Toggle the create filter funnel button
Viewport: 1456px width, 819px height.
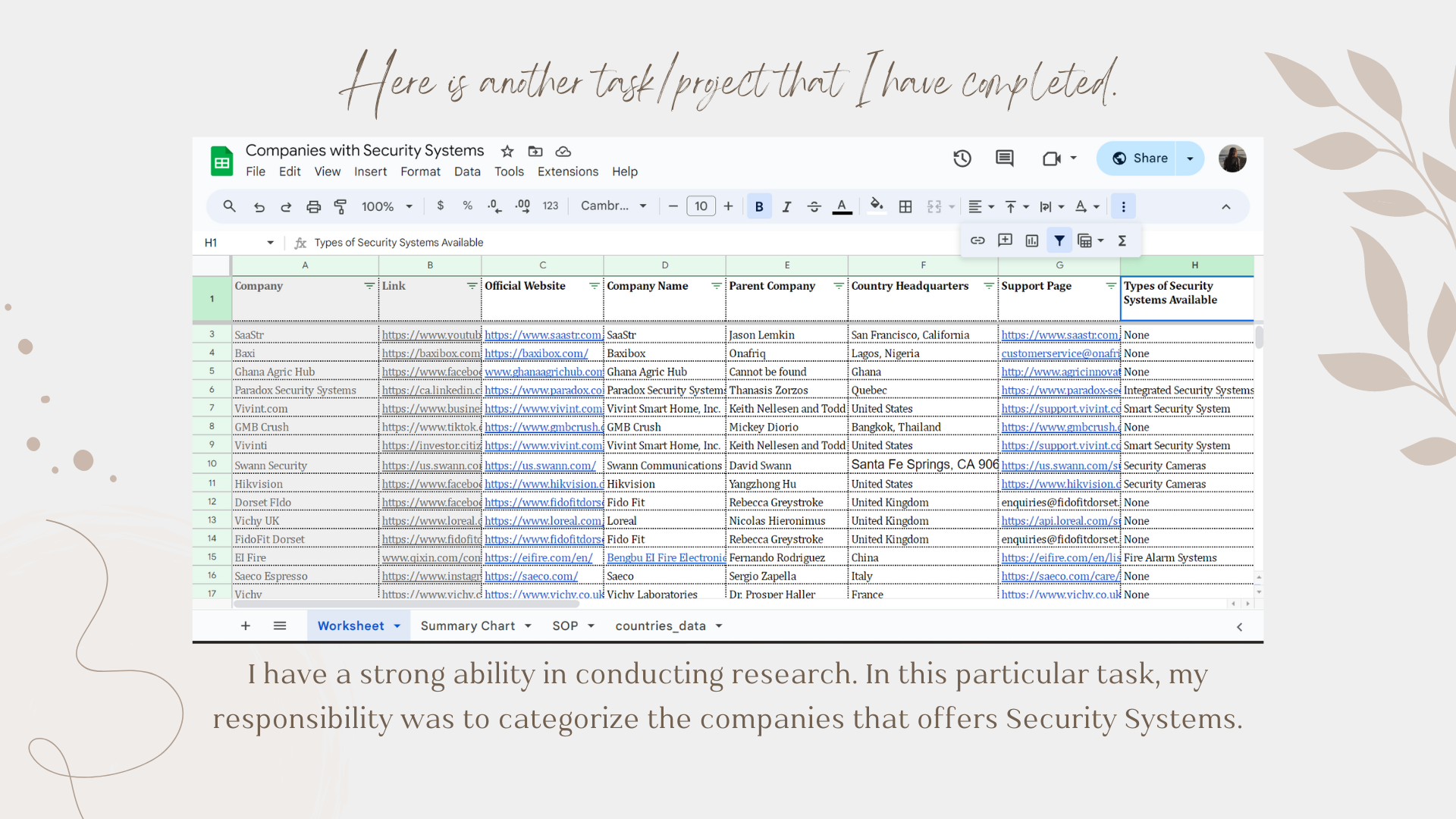(1059, 240)
